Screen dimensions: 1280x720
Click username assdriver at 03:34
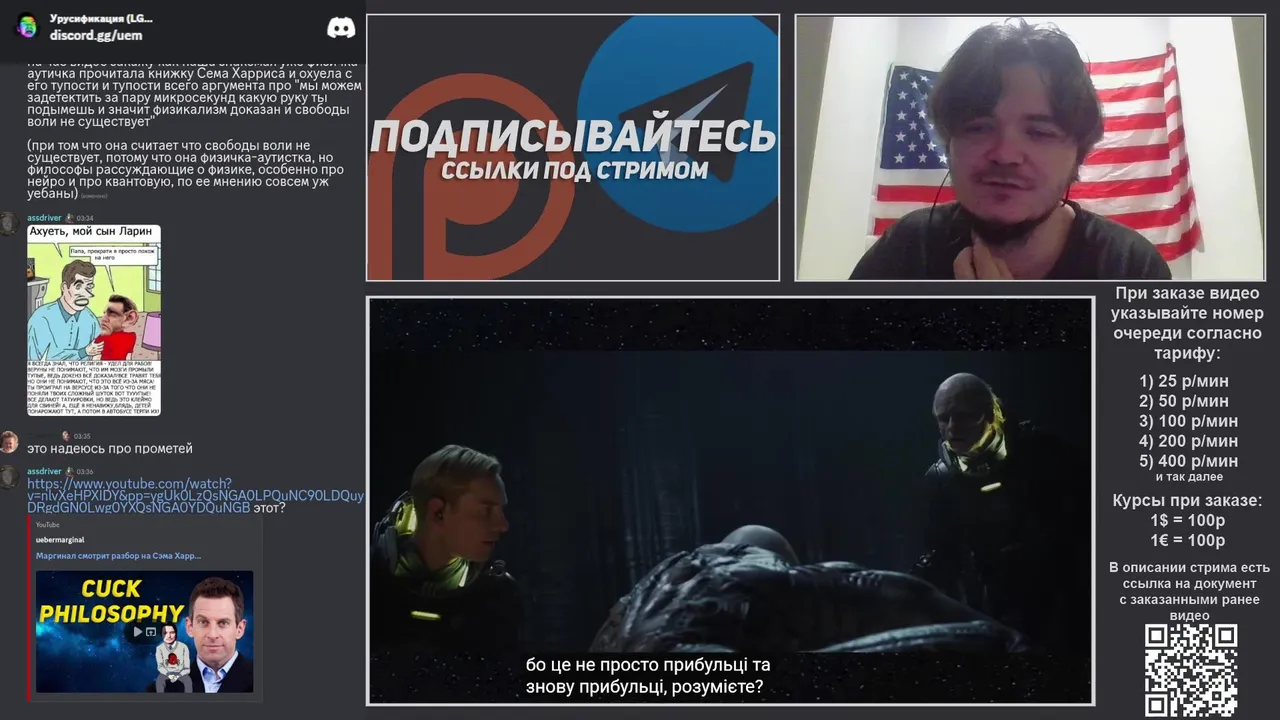coord(44,217)
